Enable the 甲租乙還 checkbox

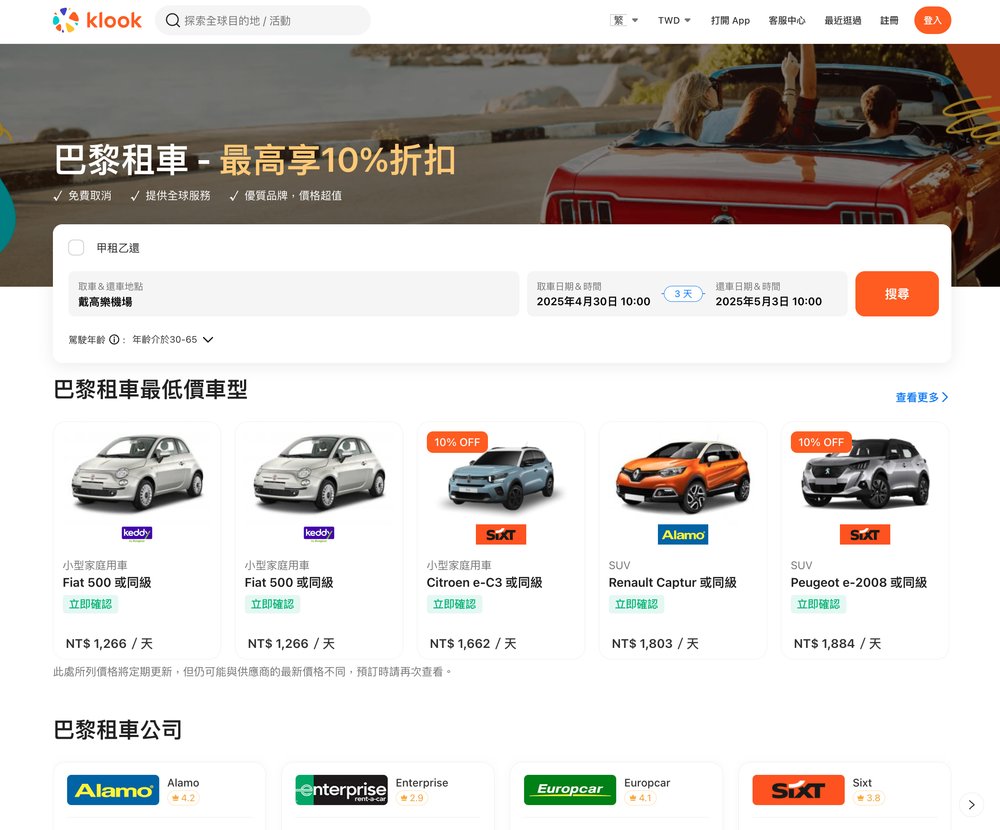pos(76,247)
